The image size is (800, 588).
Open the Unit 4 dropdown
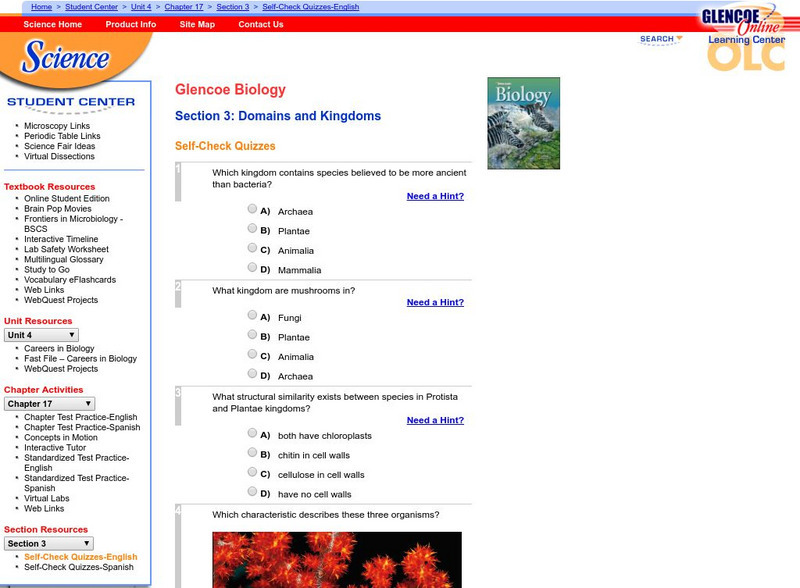click(x=41, y=335)
